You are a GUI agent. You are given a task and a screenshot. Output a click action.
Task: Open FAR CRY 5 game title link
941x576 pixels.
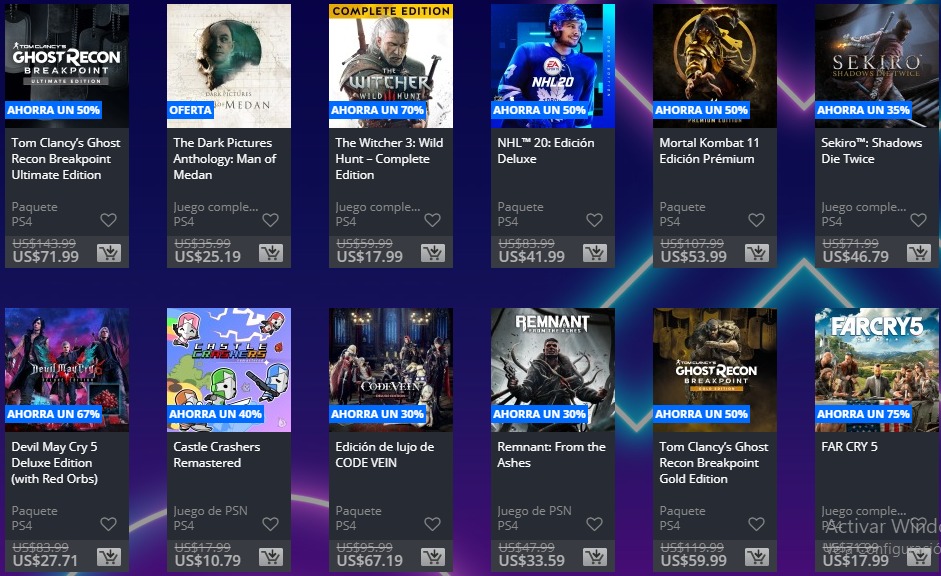[x=849, y=447]
